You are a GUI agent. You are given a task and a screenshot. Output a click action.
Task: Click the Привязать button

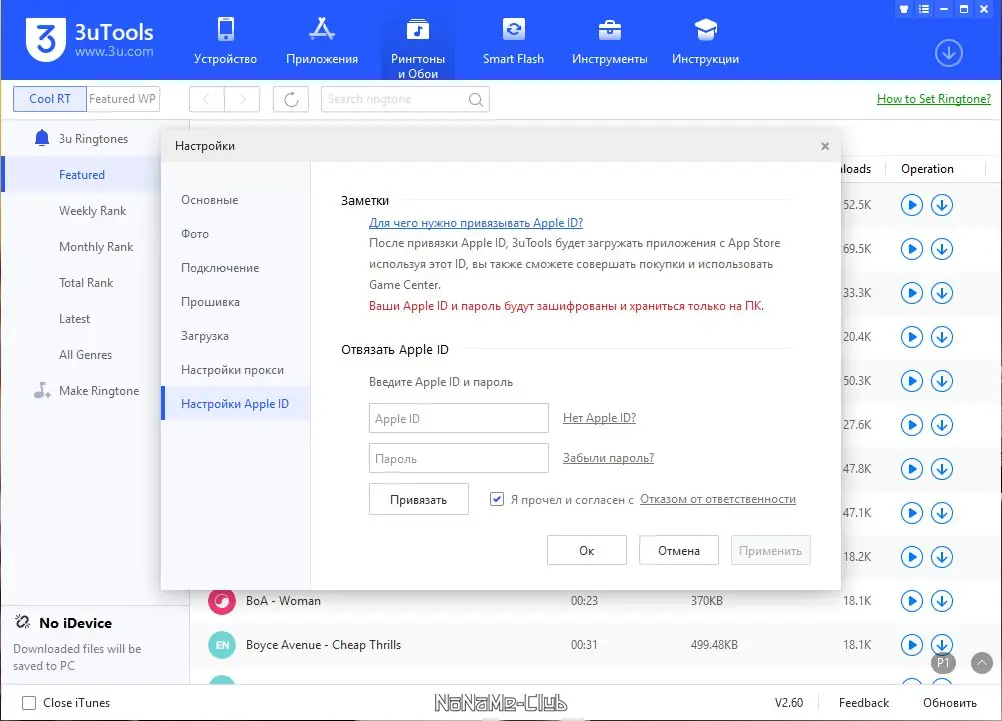click(419, 500)
